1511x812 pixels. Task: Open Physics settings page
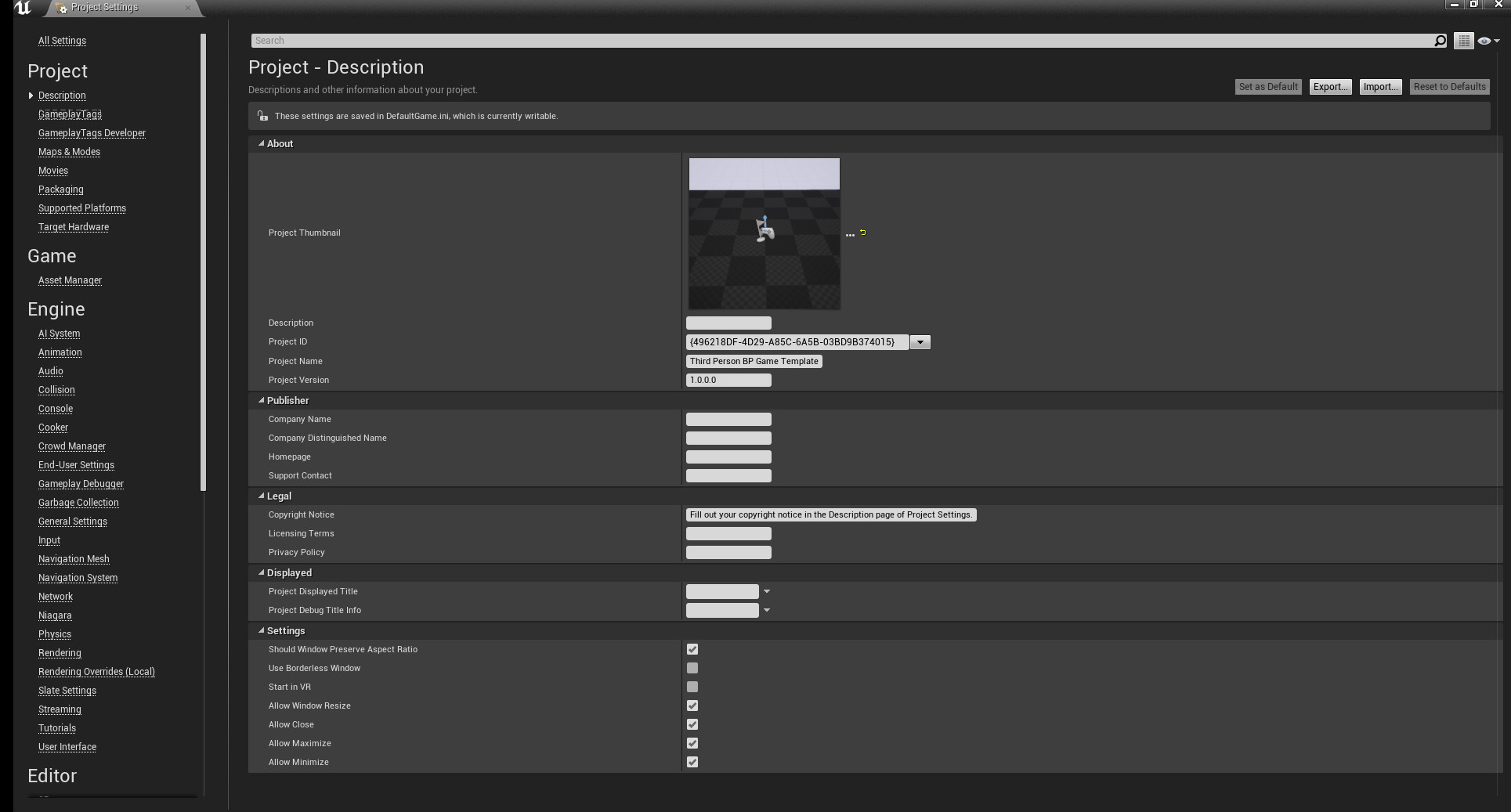click(x=55, y=634)
